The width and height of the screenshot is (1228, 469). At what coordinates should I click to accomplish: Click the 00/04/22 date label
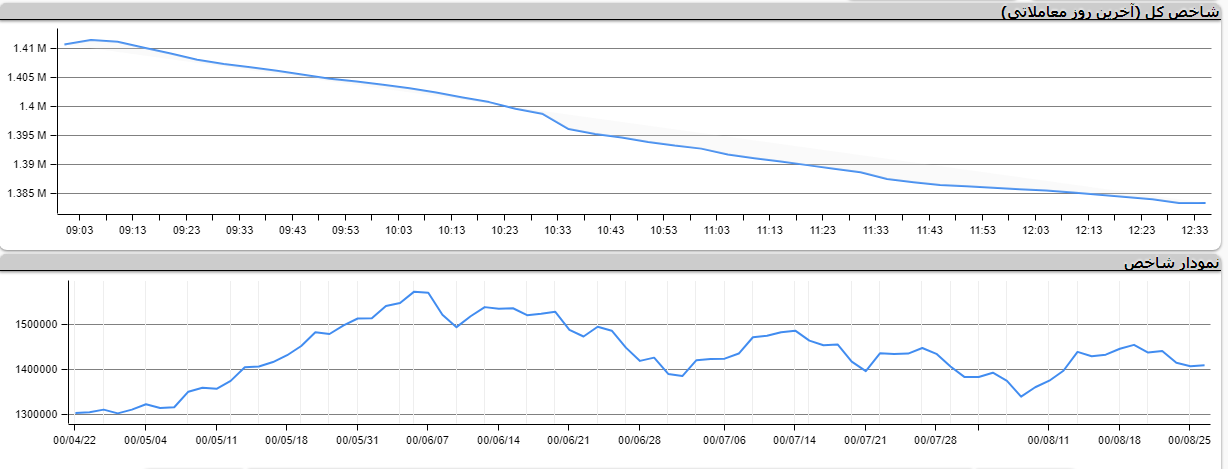point(75,439)
